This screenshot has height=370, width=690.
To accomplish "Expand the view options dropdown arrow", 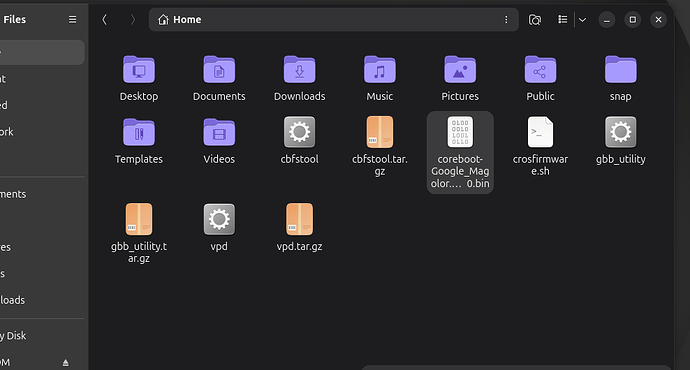I will point(582,19).
